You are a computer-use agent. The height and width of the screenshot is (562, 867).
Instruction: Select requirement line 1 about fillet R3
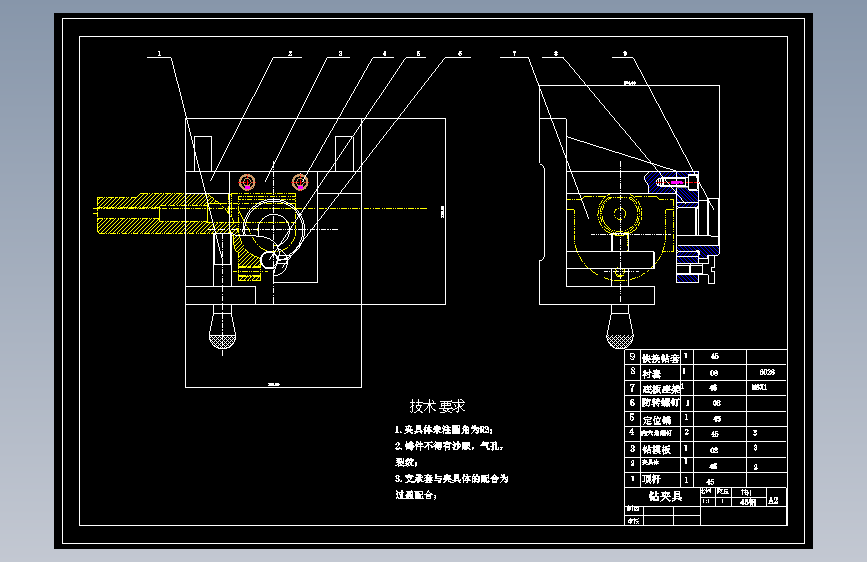[444, 430]
